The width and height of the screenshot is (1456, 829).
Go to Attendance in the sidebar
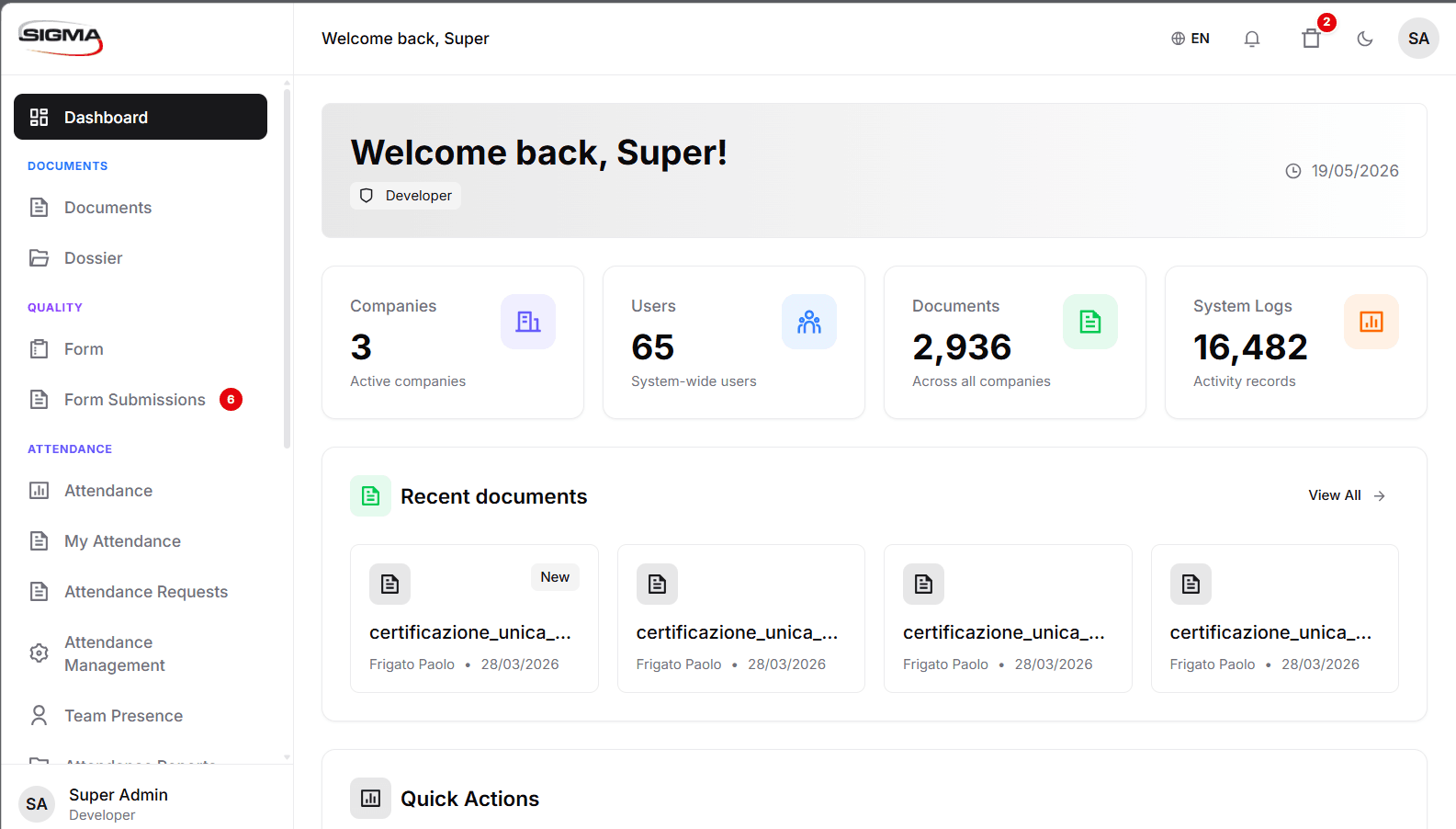141,491
